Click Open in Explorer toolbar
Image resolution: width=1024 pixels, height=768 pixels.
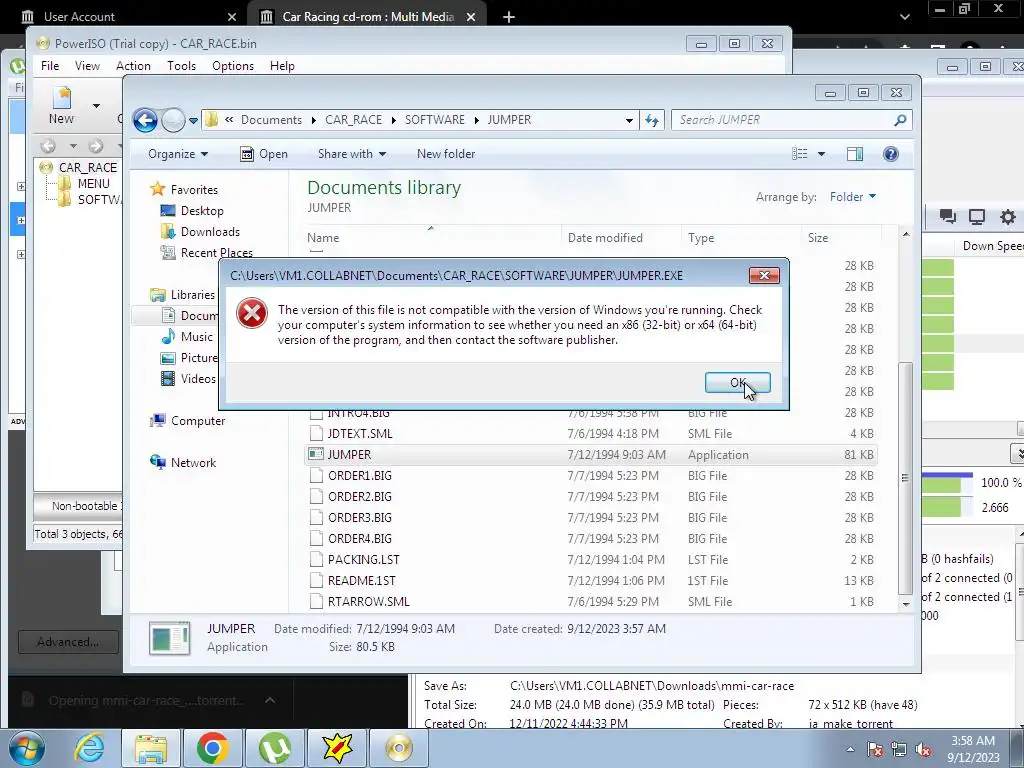click(264, 154)
